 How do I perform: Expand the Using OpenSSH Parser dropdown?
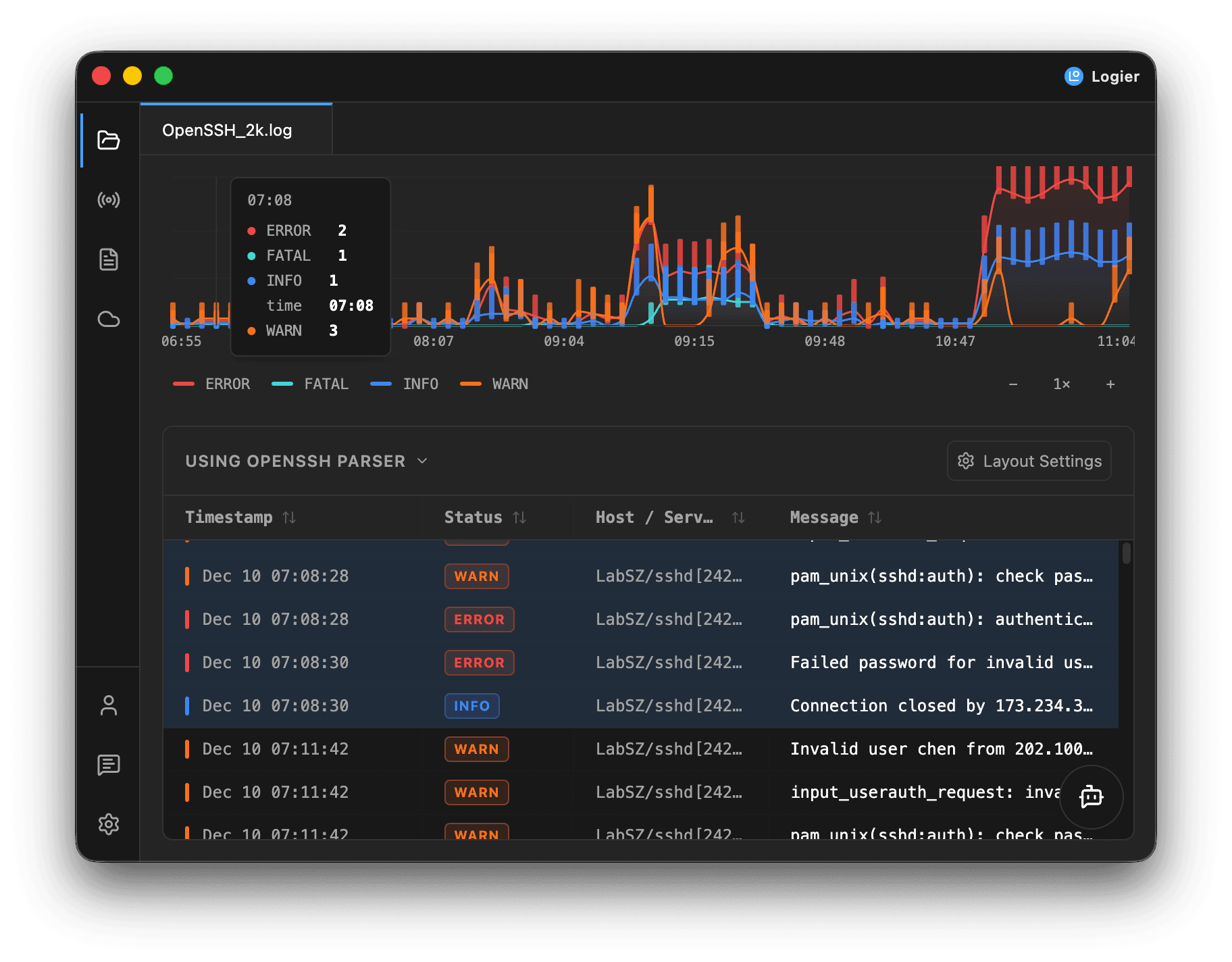pyautogui.click(x=307, y=461)
